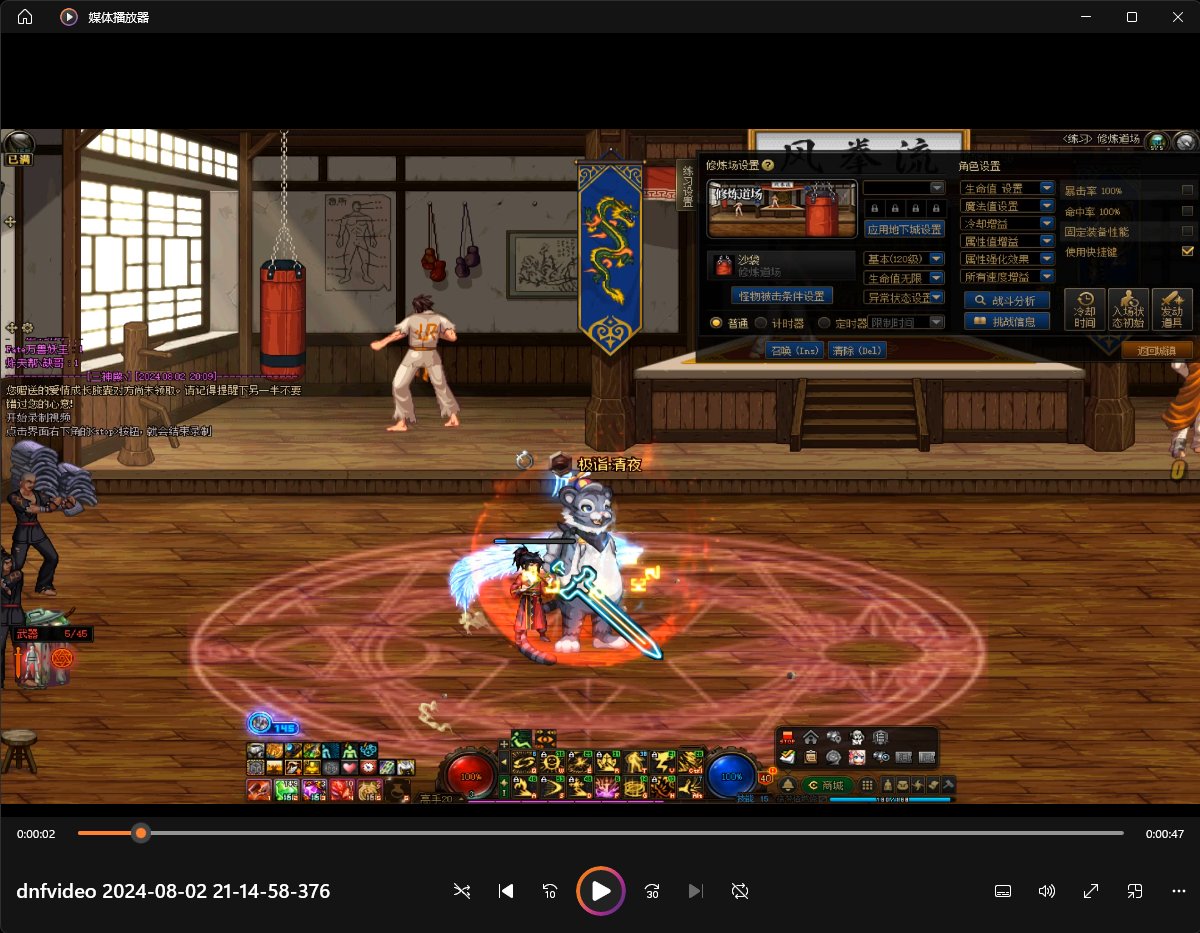Image resolution: width=1200 pixels, height=933 pixels.
Task: Go to the previous track
Action: (506, 891)
